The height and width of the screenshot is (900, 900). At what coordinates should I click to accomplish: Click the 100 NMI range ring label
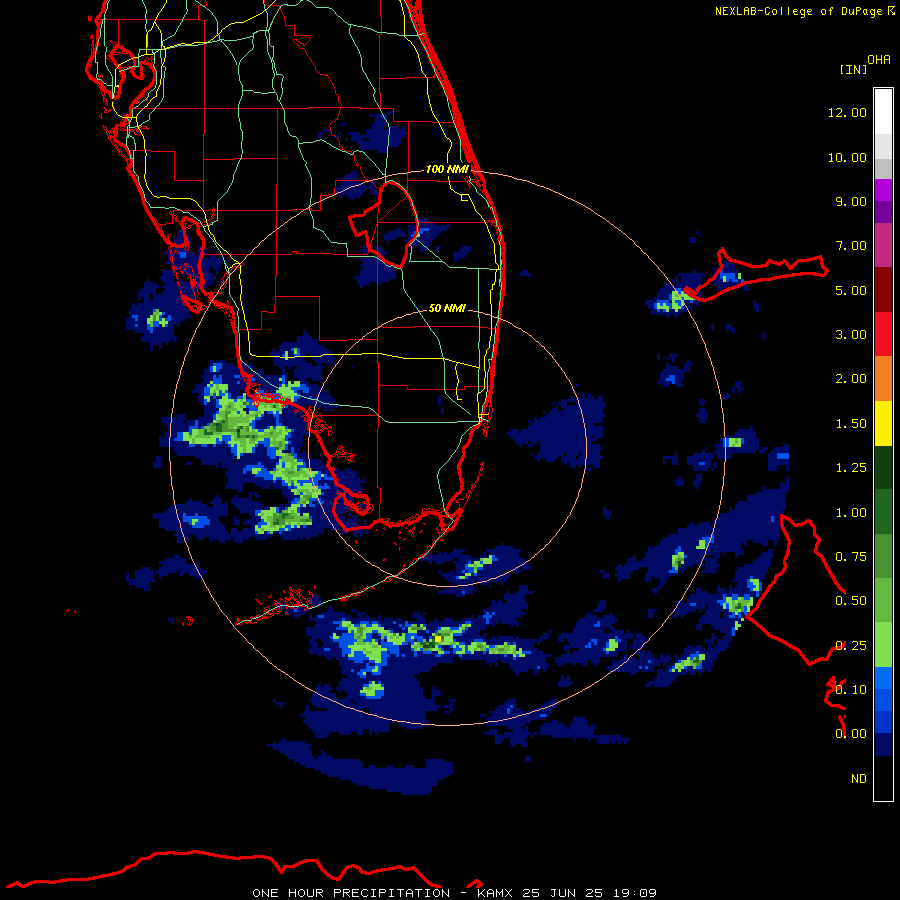447,169
